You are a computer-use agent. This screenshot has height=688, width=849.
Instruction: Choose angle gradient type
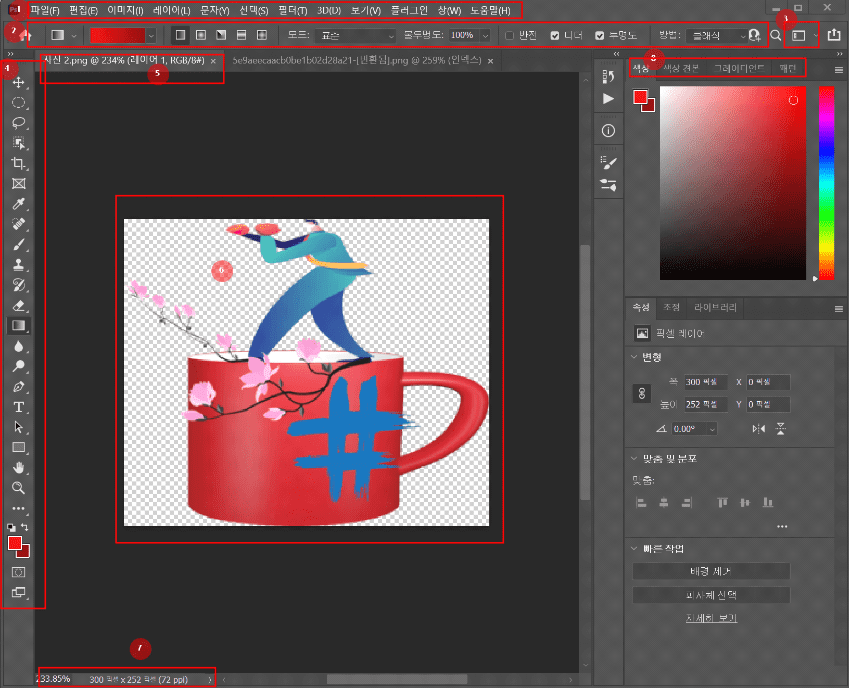(x=221, y=35)
